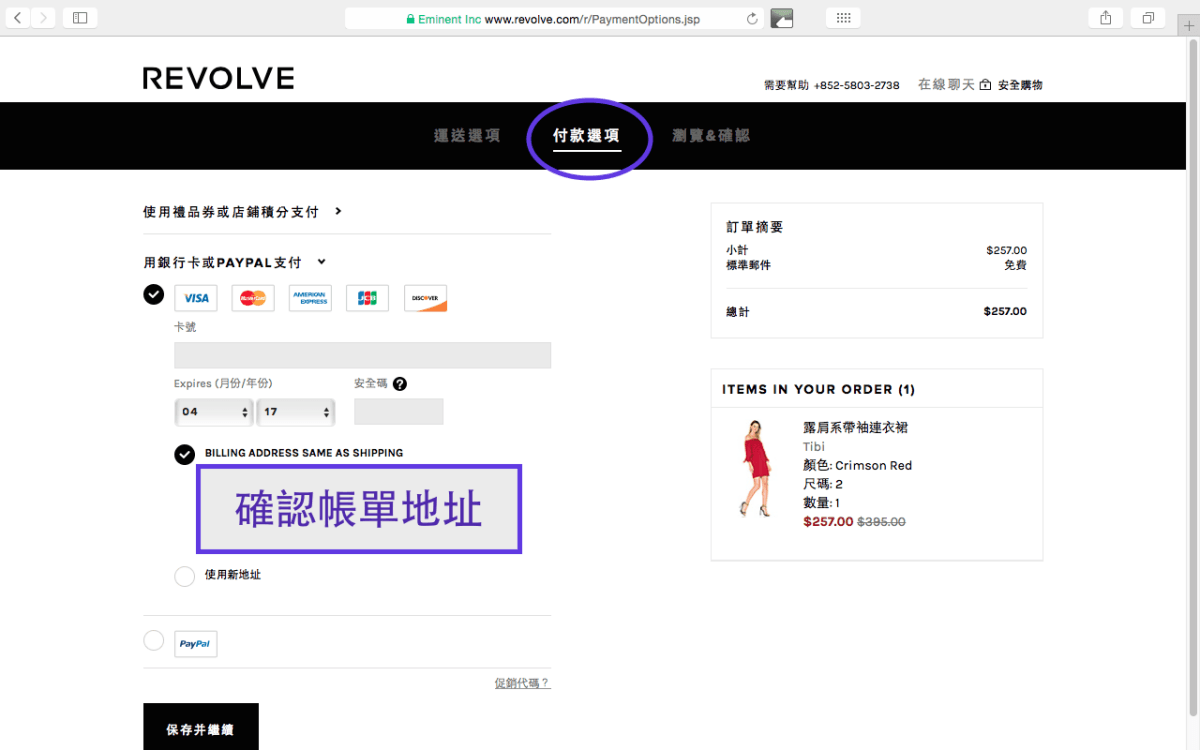Switch to the 瀏覽&確認 step
The width and height of the screenshot is (1200, 750).
[x=711, y=136]
